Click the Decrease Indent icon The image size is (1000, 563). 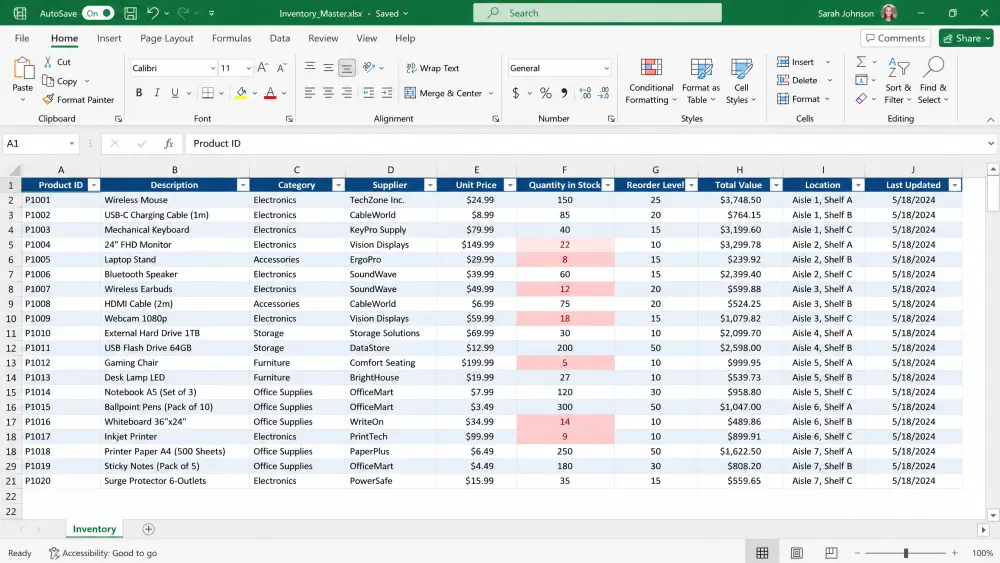coord(369,93)
